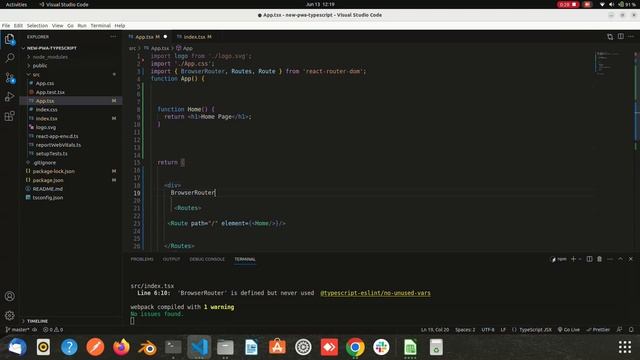
Task: Open reportWebVitals.ts in the explorer
Action: pyautogui.click(x=58, y=145)
